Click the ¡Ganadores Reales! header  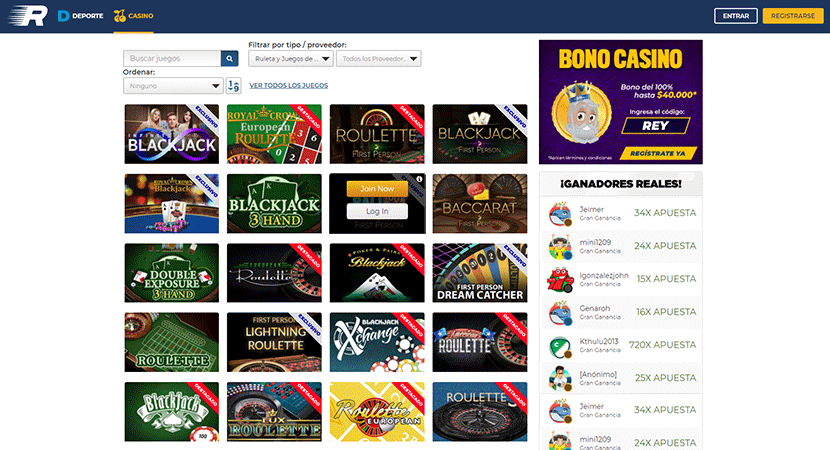click(621, 184)
